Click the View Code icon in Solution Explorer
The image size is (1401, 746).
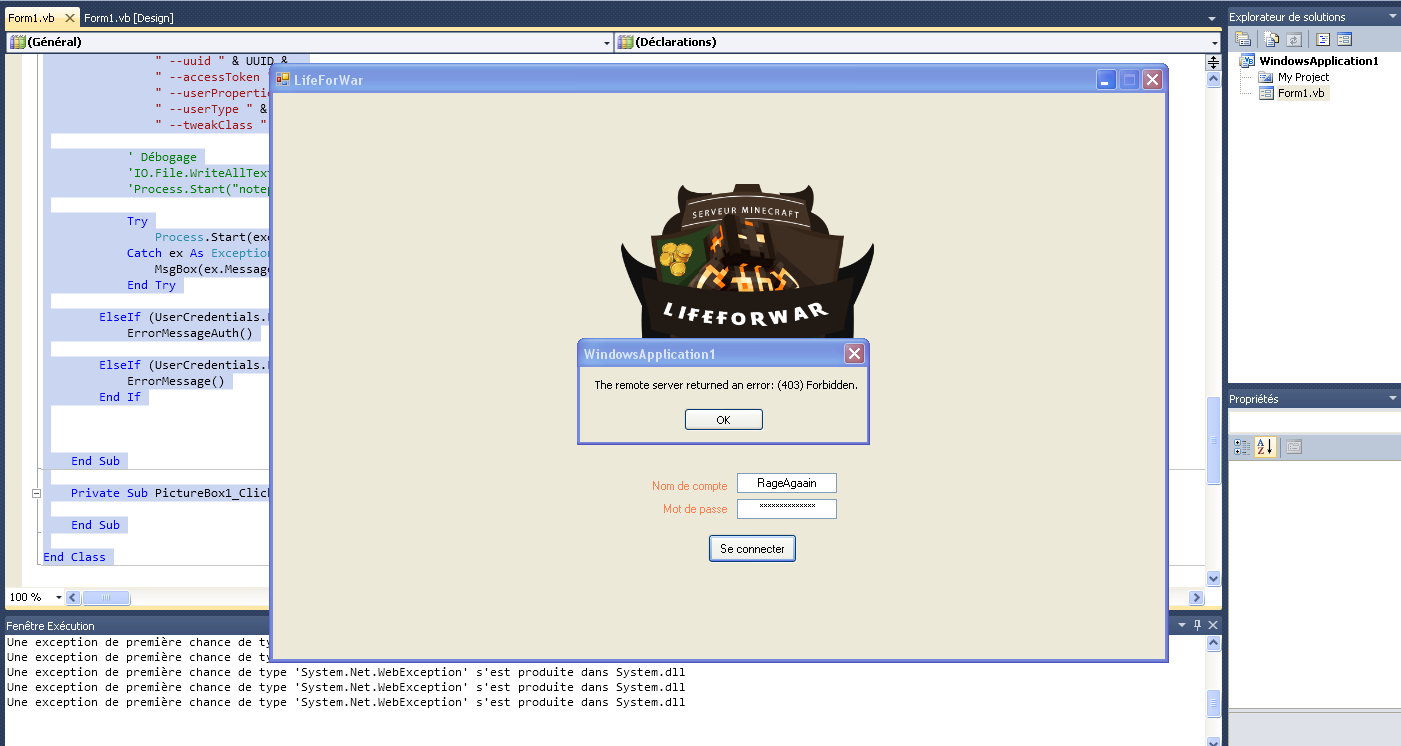click(x=1323, y=39)
